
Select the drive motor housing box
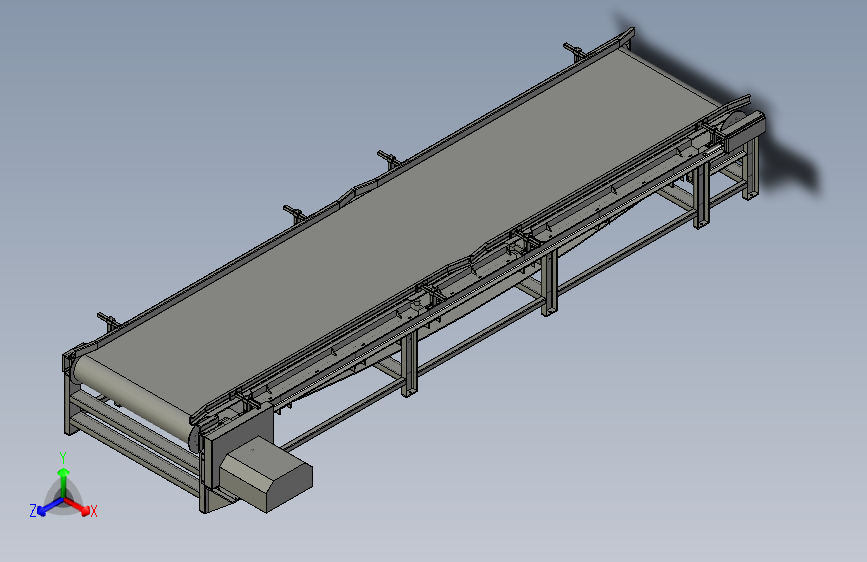[267, 475]
